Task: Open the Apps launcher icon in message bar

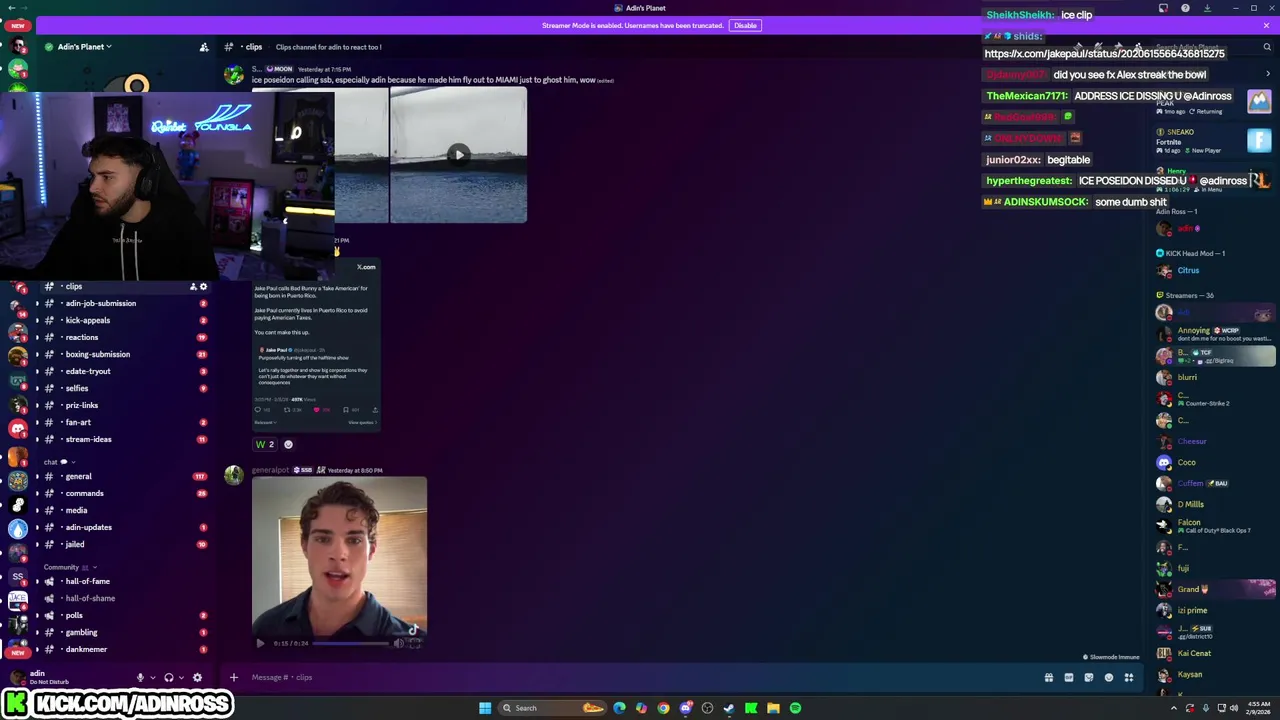Action: click(1128, 677)
